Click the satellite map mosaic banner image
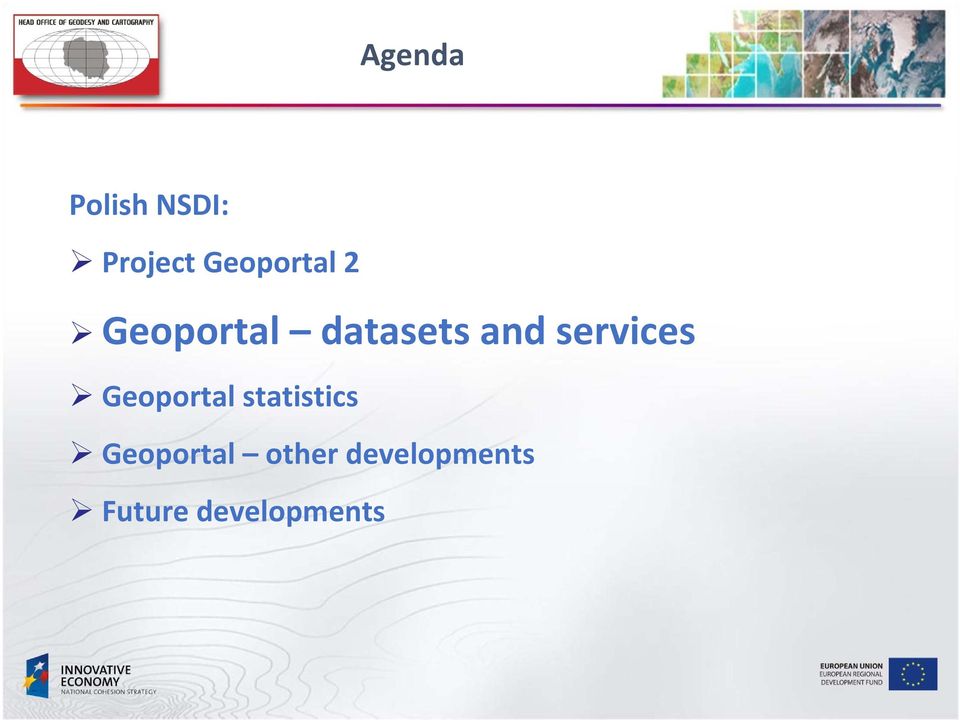This screenshot has height=720, width=960. (803, 54)
